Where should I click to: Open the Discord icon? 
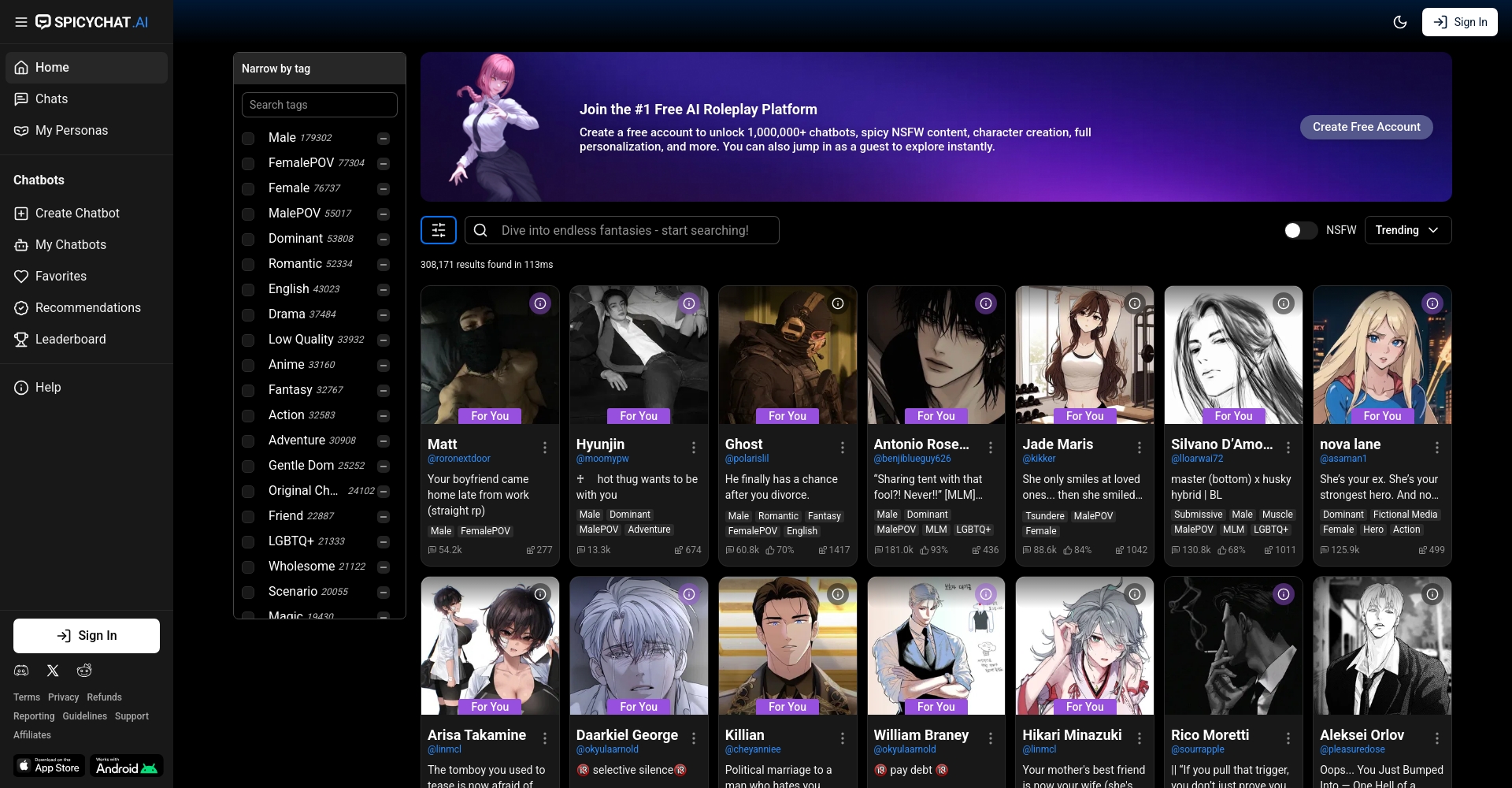click(x=21, y=671)
